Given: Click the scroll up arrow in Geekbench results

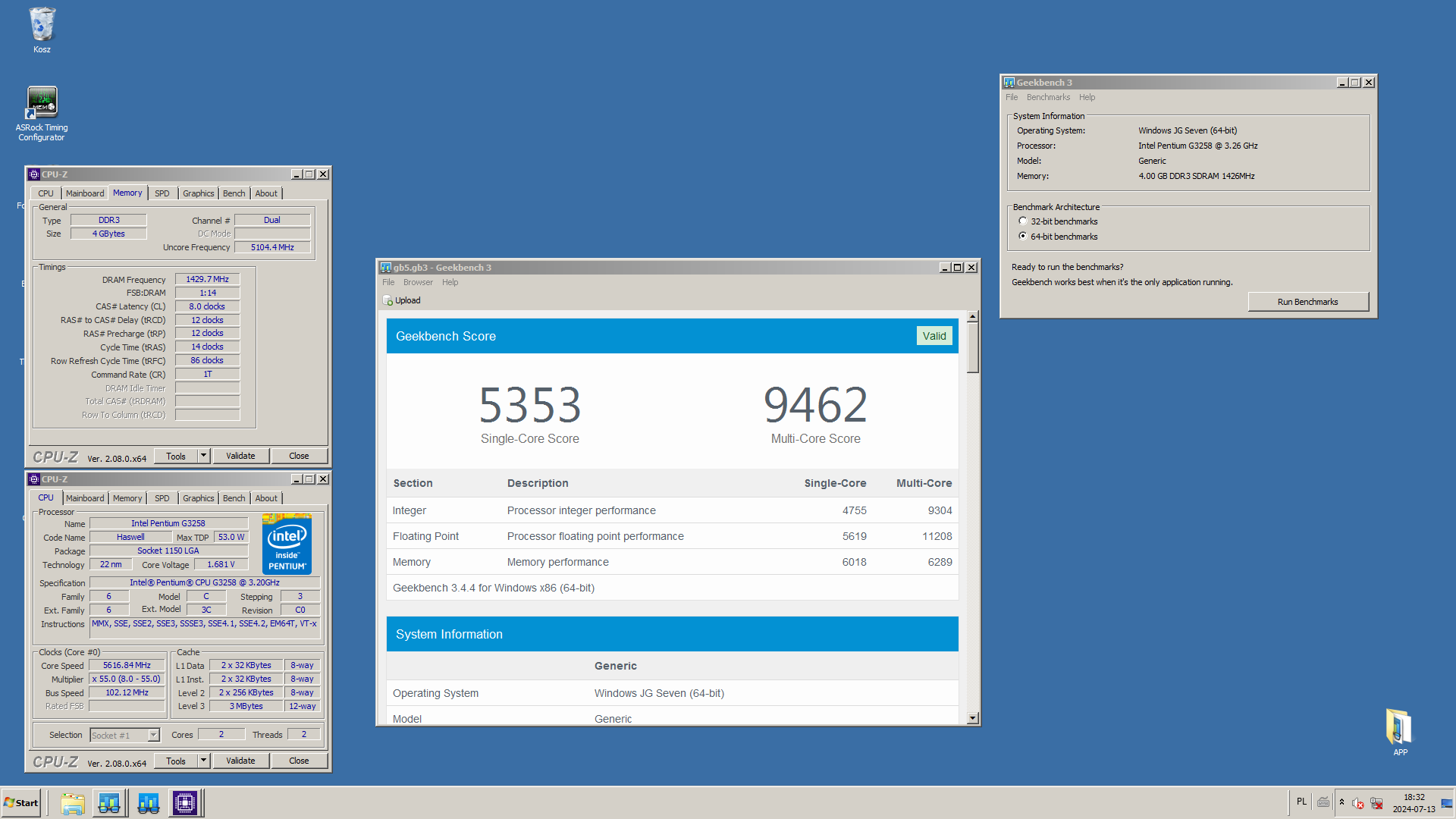Looking at the screenshot, I should (x=973, y=316).
